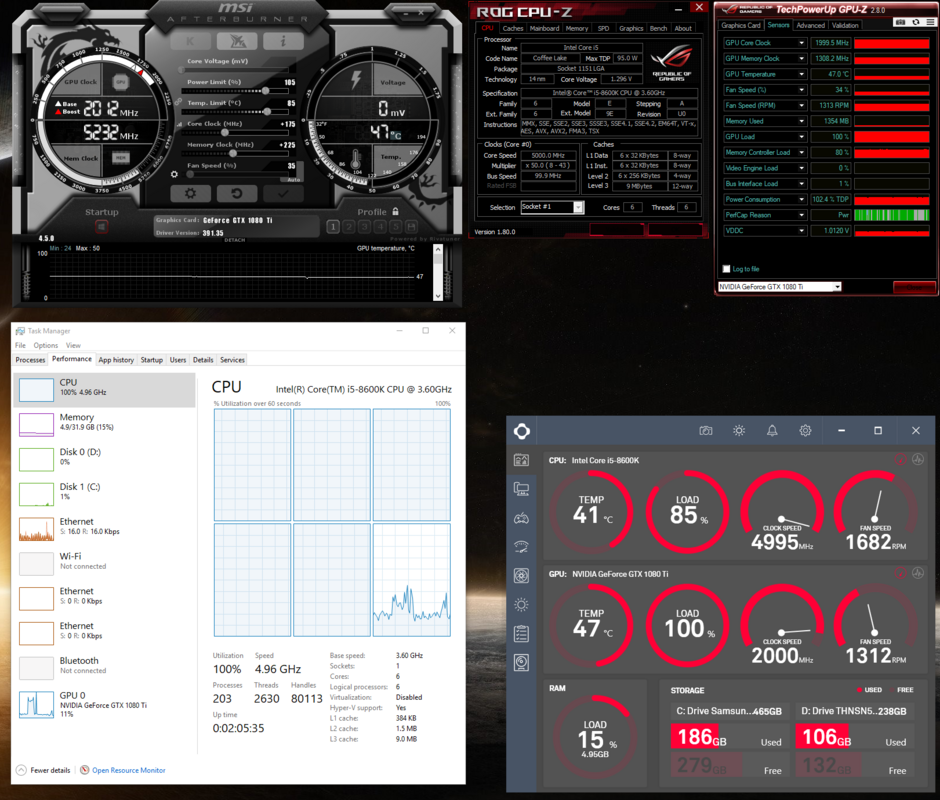
Task: Toggle the Afterburner Profile lock
Action: point(395,212)
